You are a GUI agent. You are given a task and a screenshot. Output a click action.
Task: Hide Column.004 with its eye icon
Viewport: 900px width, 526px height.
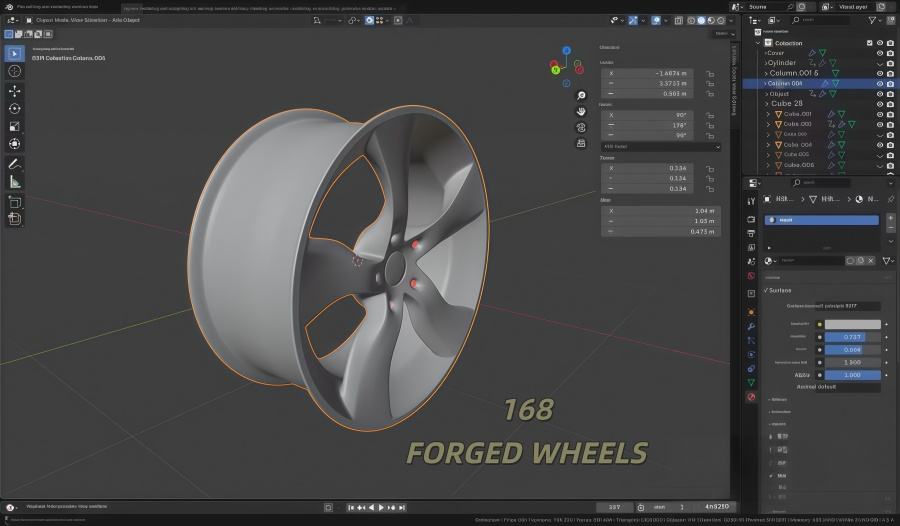pos(880,84)
